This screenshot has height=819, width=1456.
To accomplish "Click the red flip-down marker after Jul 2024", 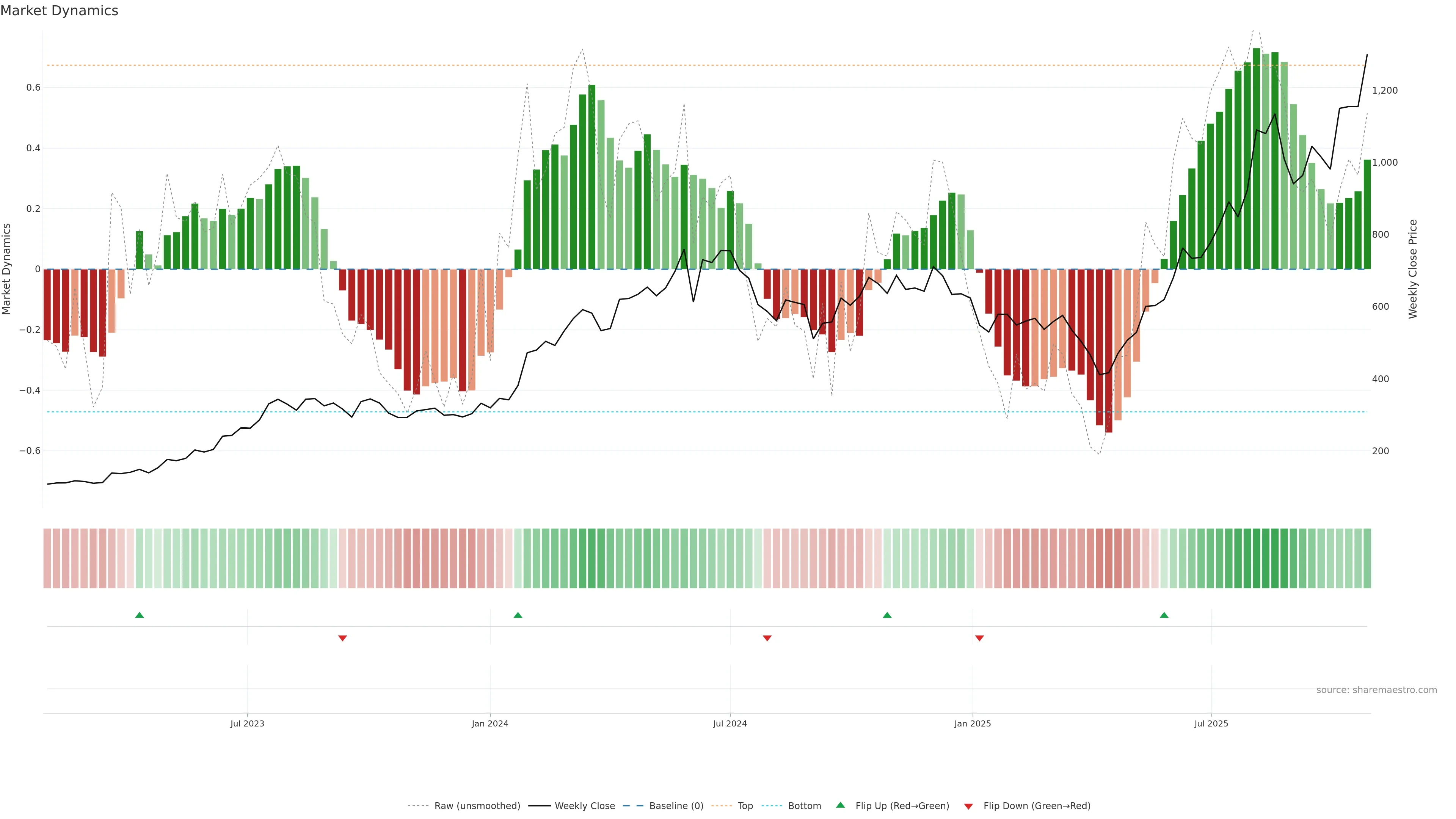I will click(x=767, y=638).
